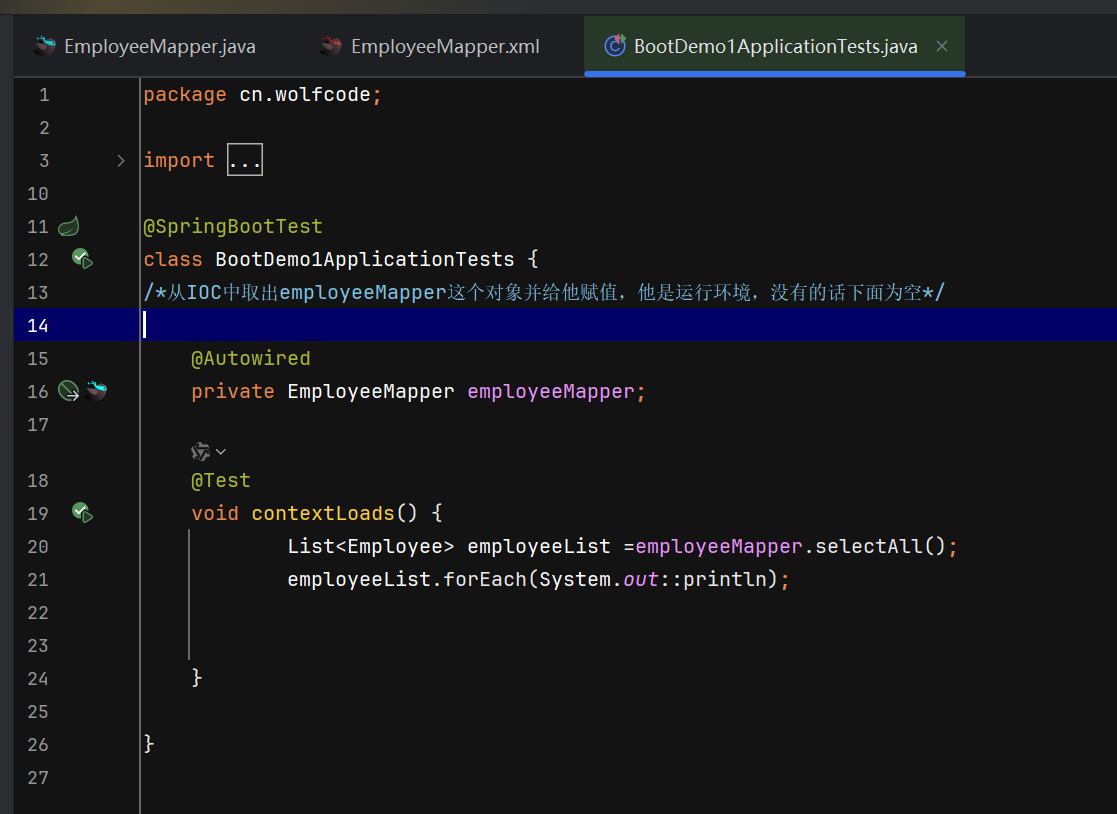Click the println reference on line 21
The image size is (1117, 814).
(x=724, y=580)
